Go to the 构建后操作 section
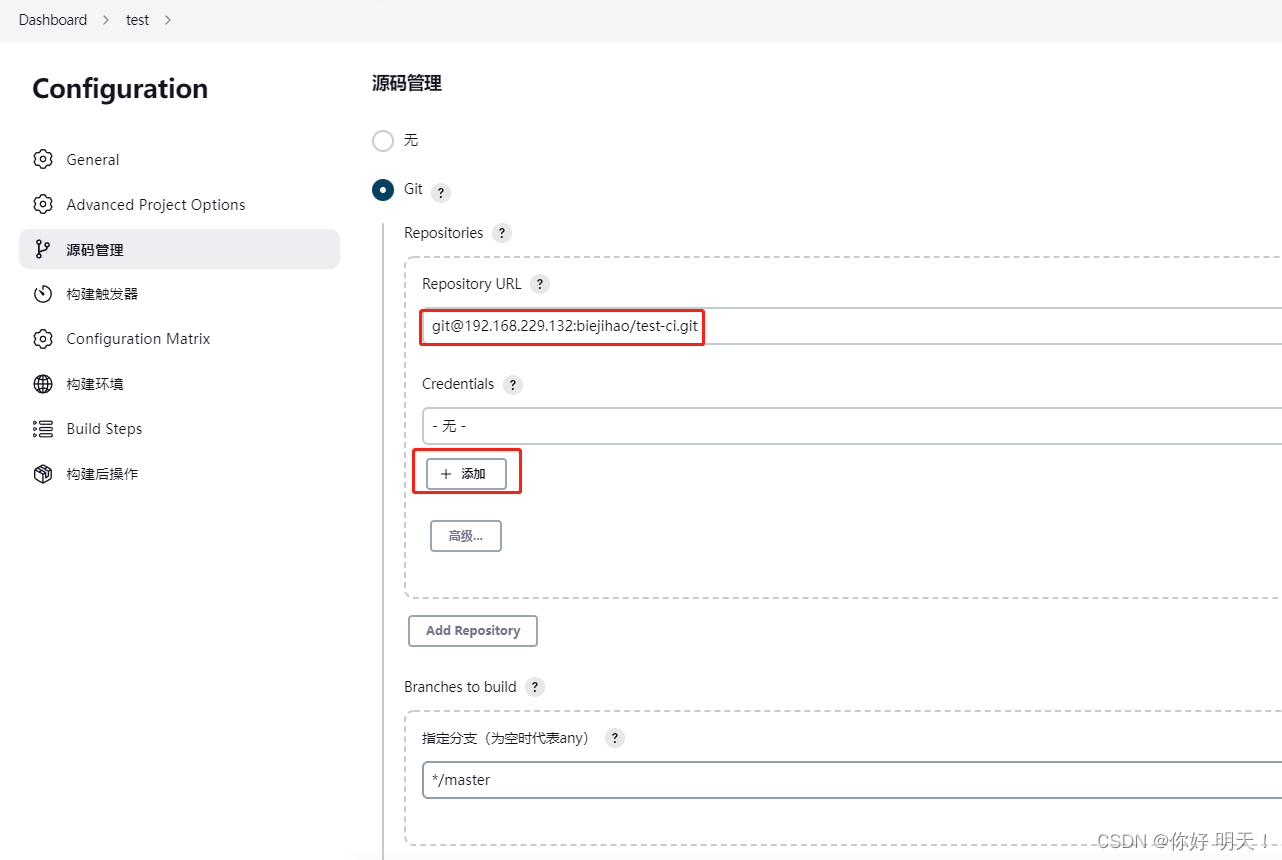1282x860 pixels. [x=179, y=474]
